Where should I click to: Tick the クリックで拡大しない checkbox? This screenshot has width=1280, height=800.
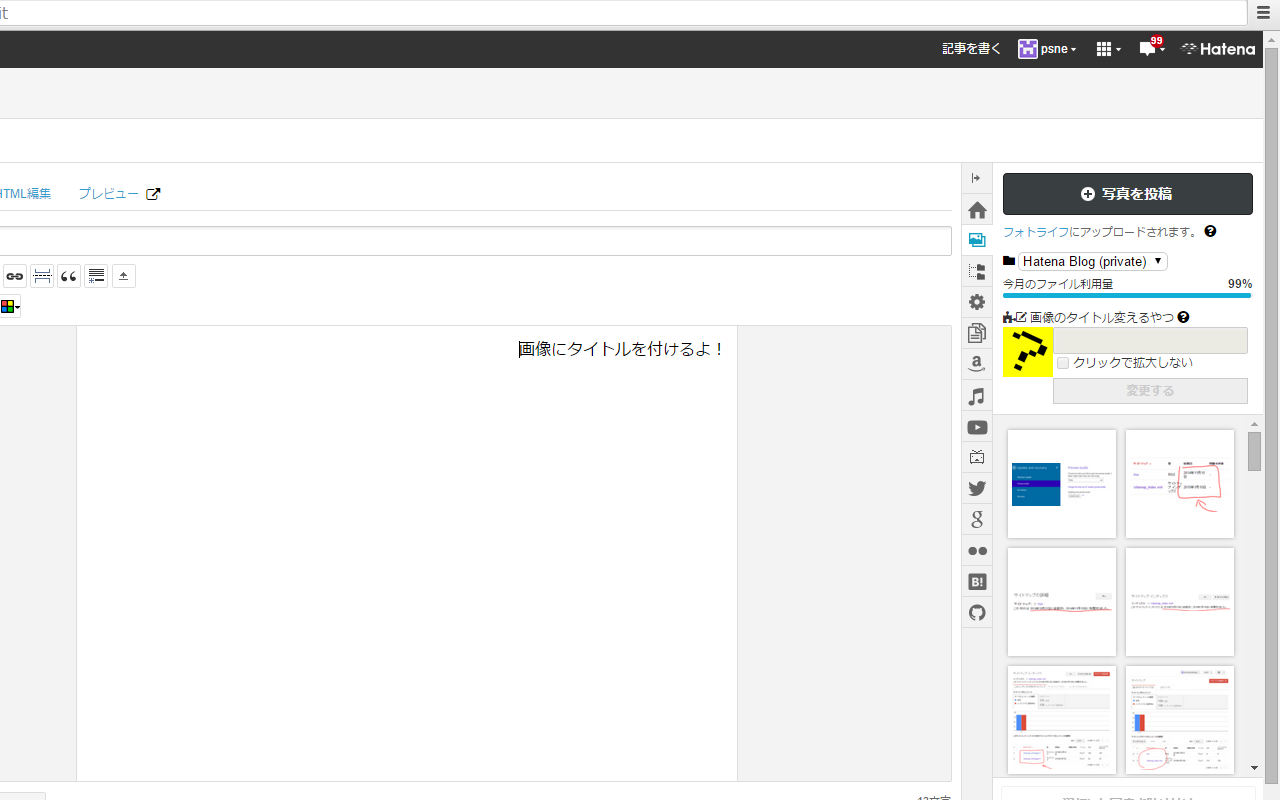[1063, 363]
